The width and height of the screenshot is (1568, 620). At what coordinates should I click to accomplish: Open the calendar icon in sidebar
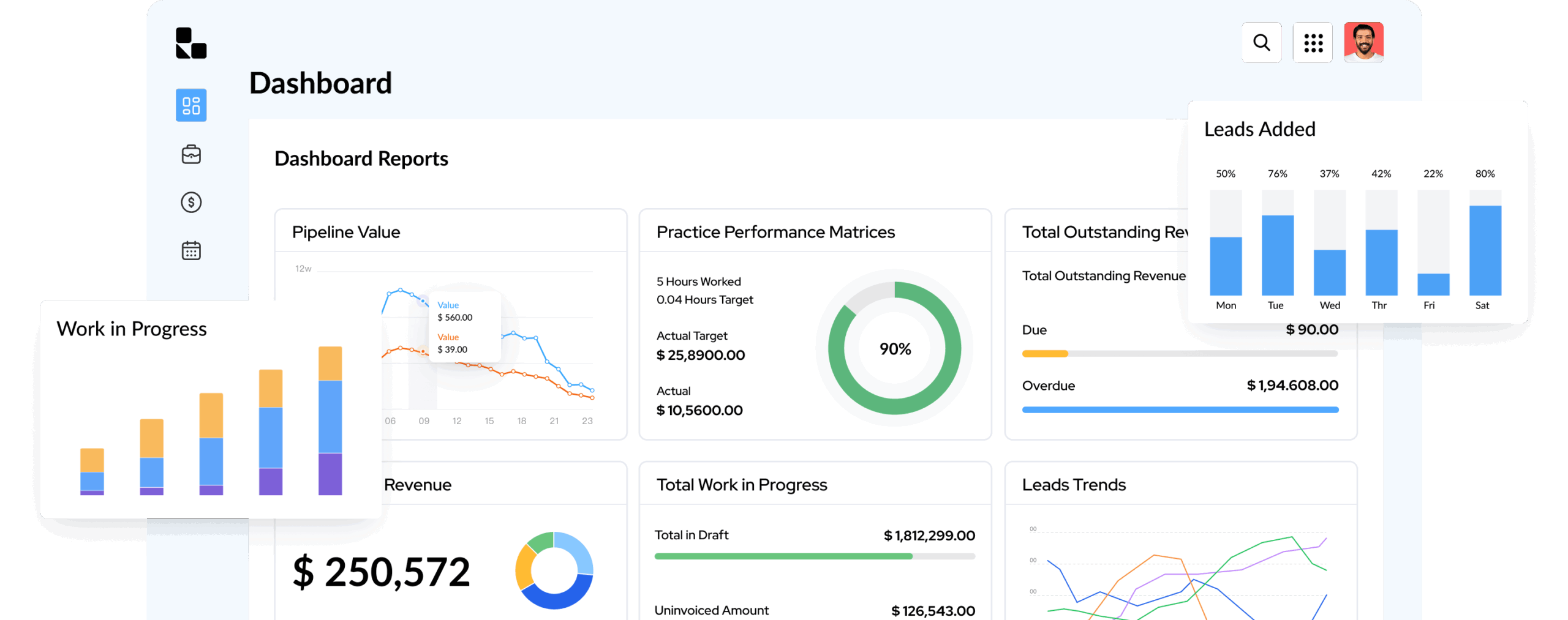[x=191, y=250]
